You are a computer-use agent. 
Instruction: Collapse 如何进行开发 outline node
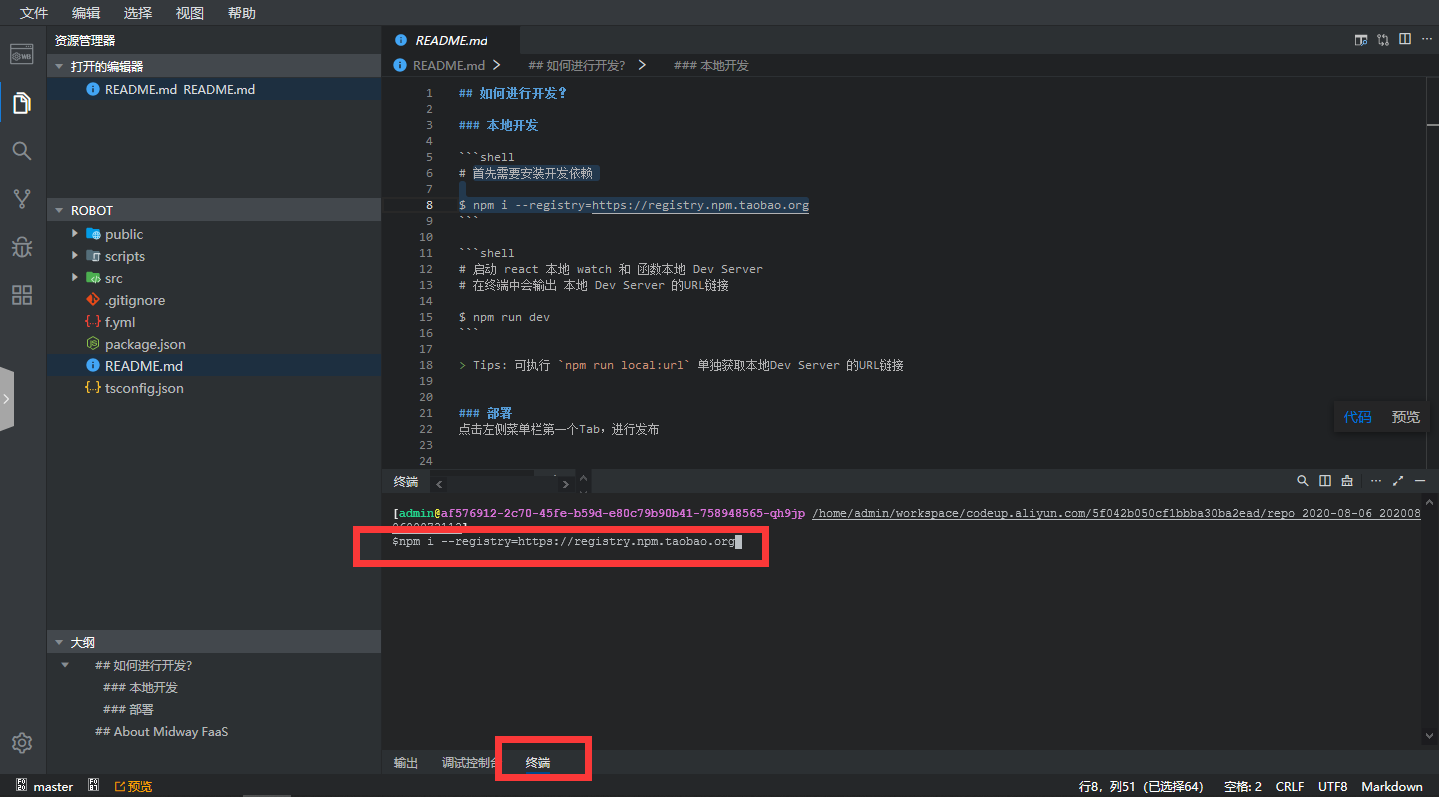(66, 666)
